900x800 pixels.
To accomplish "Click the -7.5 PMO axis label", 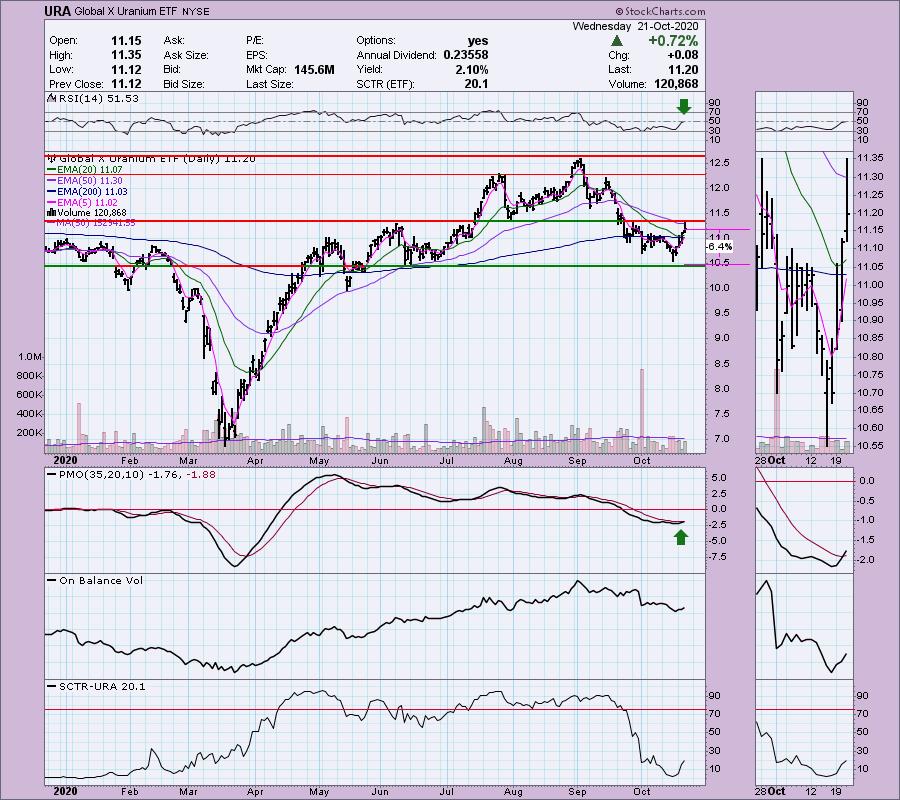I will [x=719, y=557].
